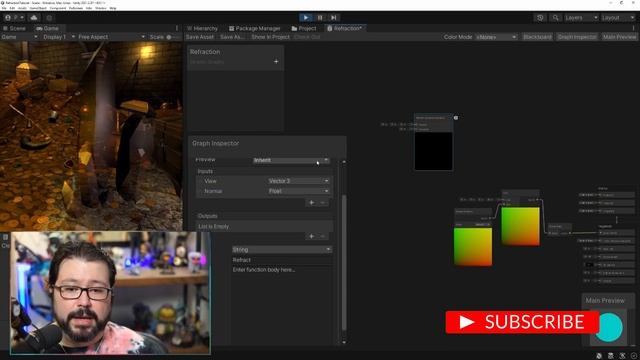Screen dimensions: 640x360
Task: Expand the Layout dropdown
Action: tap(618, 18)
